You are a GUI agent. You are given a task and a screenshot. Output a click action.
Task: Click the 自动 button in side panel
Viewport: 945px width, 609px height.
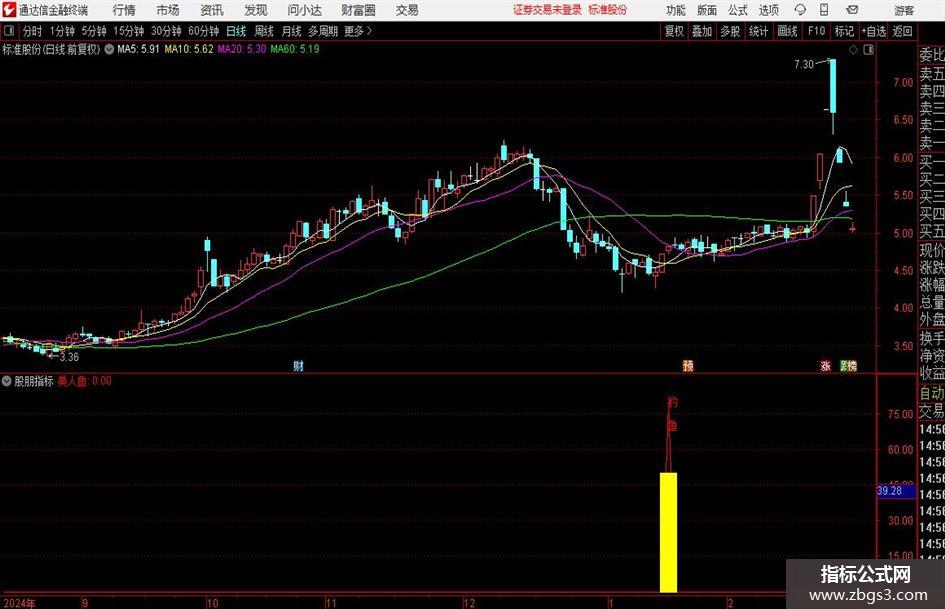[x=932, y=393]
